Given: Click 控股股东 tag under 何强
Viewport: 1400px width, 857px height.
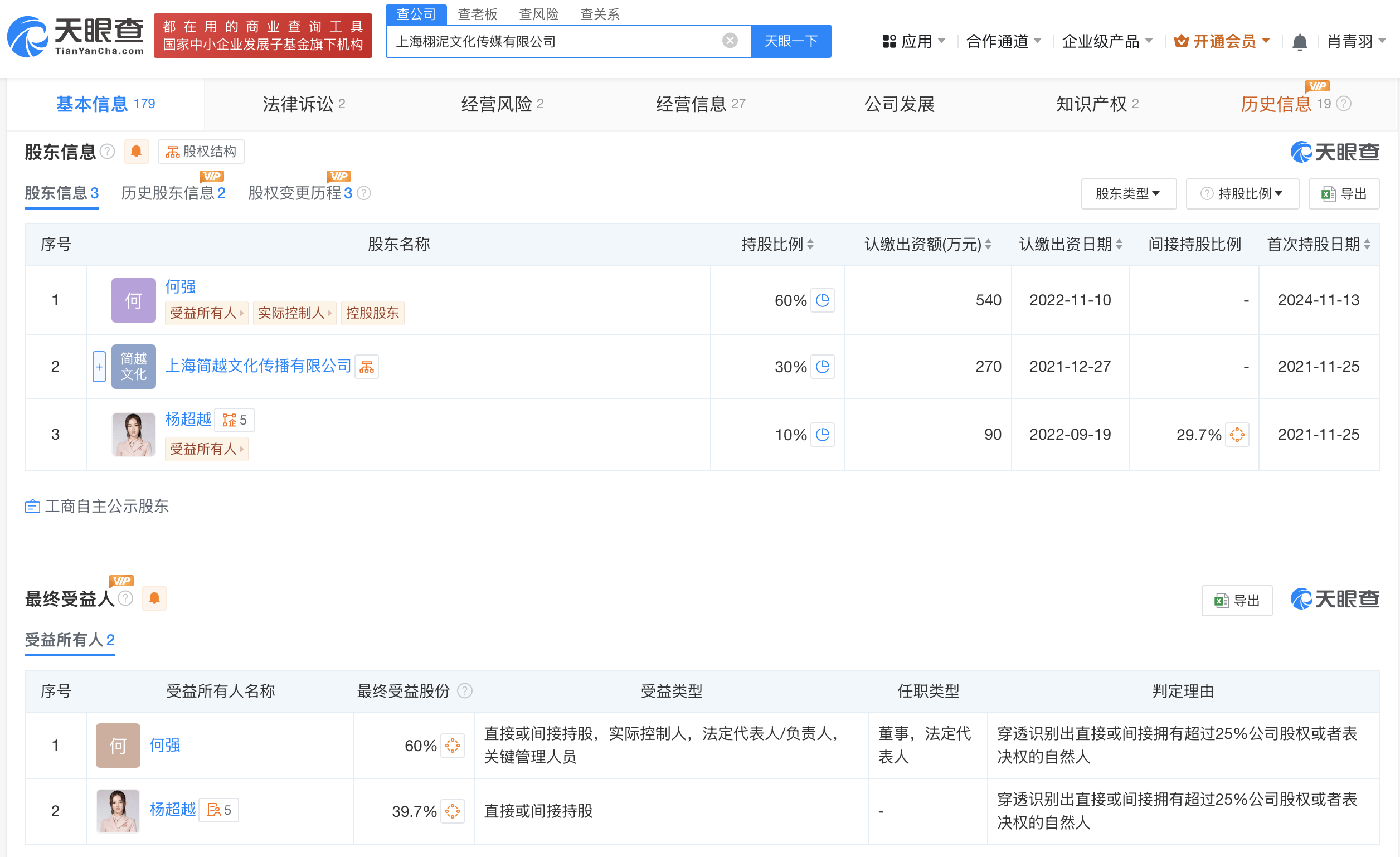Looking at the screenshot, I should pyautogui.click(x=373, y=314).
